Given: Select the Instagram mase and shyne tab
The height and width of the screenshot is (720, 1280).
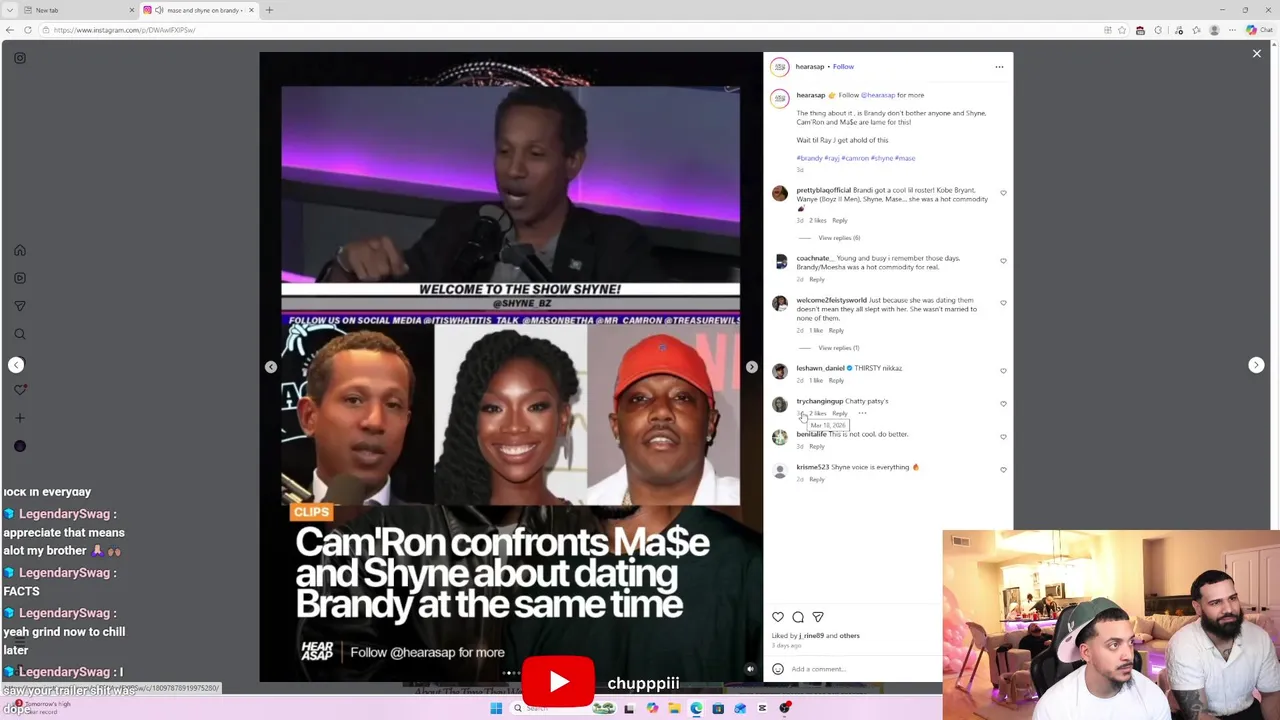Looking at the screenshot, I should pyautogui.click(x=199, y=10).
